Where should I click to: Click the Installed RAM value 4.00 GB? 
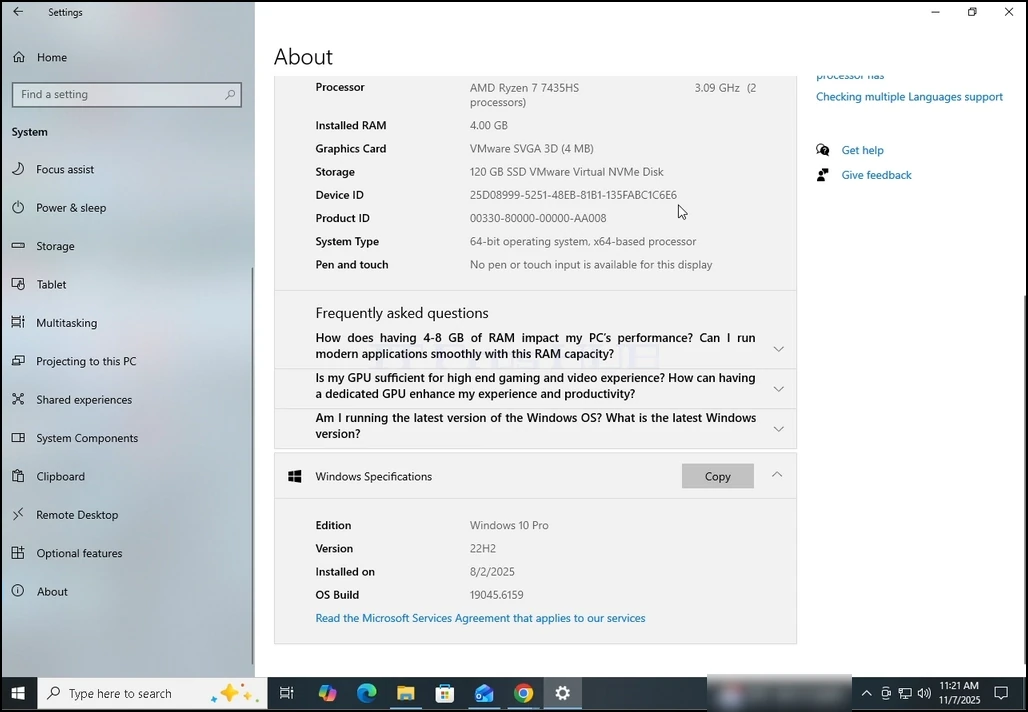(488, 125)
